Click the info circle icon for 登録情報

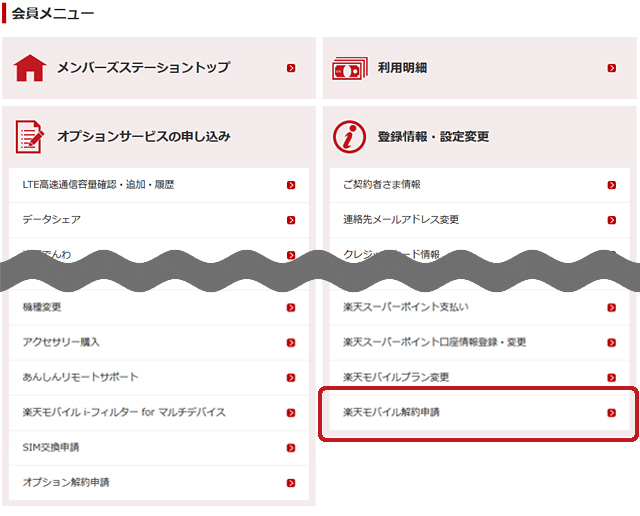point(349,137)
